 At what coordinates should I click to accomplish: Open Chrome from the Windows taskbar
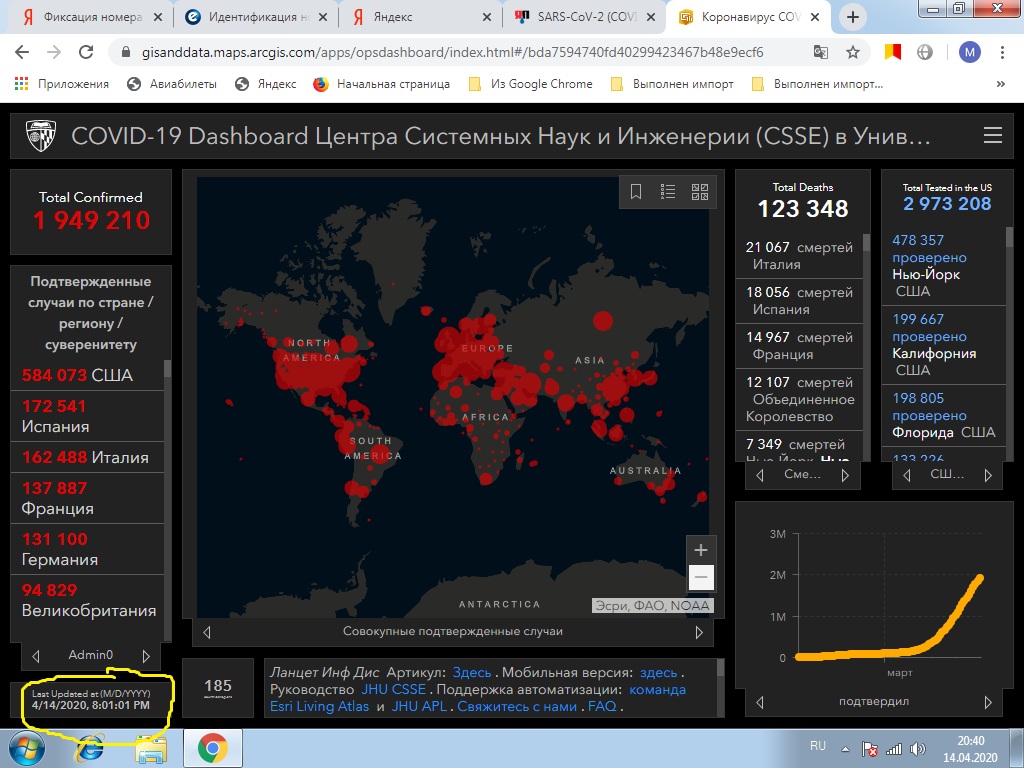tap(213, 748)
